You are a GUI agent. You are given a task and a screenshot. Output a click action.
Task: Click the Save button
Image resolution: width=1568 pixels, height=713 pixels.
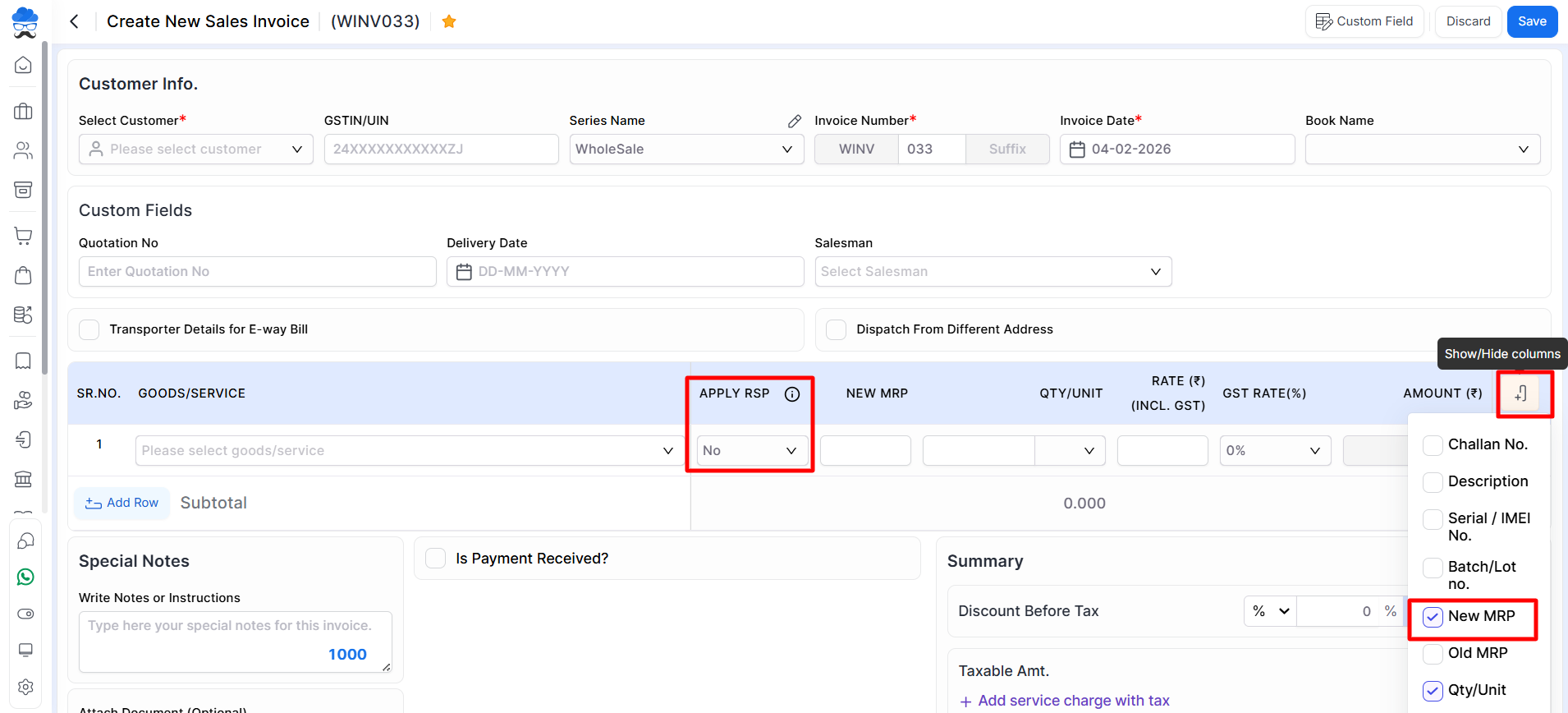point(1532,21)
